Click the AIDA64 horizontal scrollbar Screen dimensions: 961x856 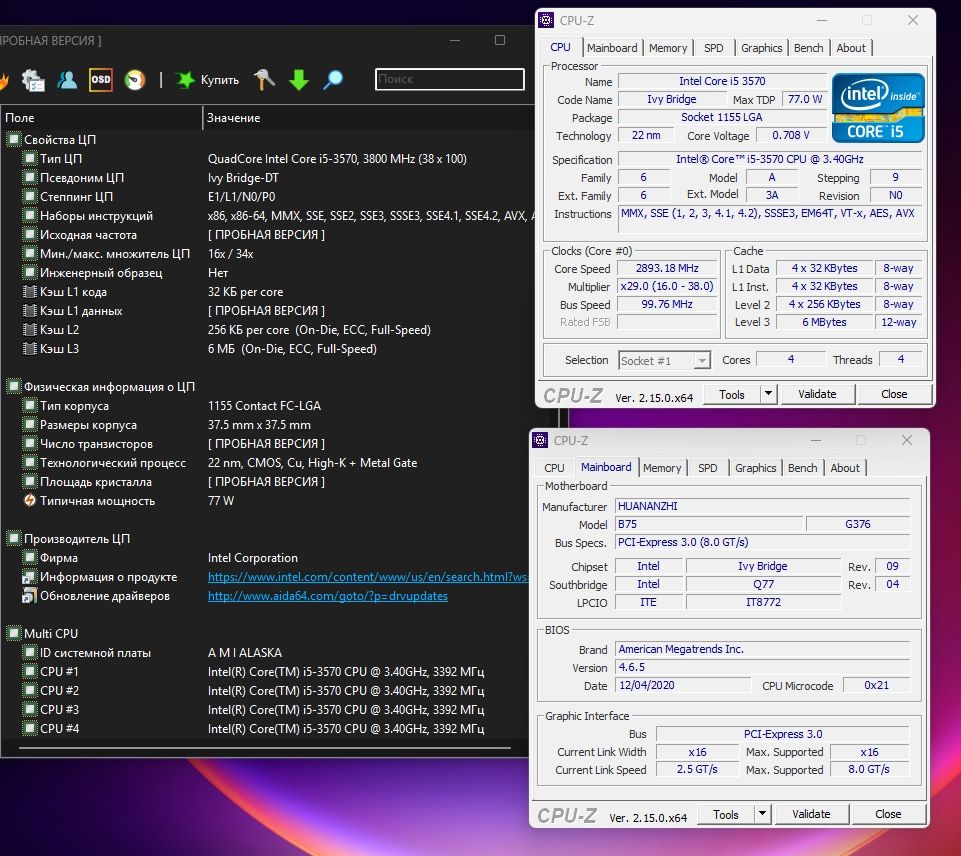265,748
